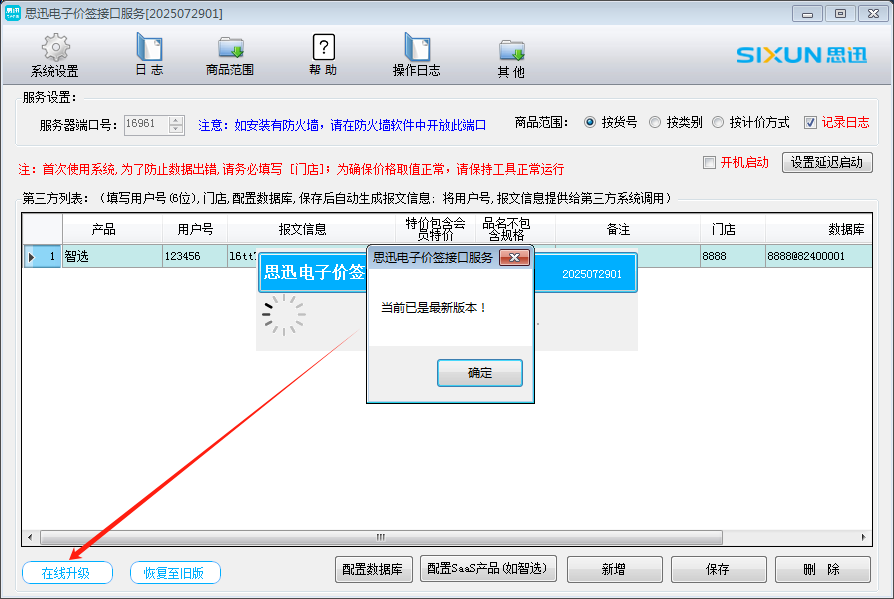
Task: Click the 品名不包含规格 column header
Action: pyautogui.click(x=515, y=229)
